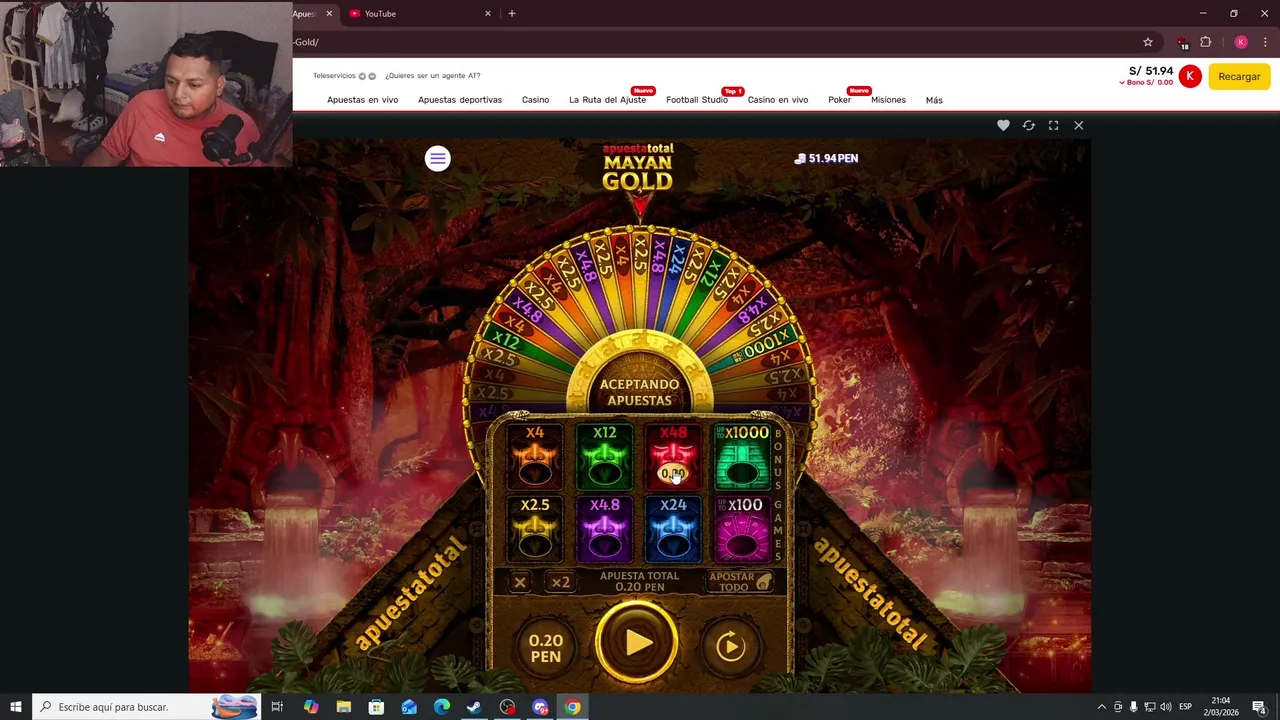Viewport: 1280px width, 720px height.
Task: Spin the wheel with golden play button
Action: click(x=637, y=643)
